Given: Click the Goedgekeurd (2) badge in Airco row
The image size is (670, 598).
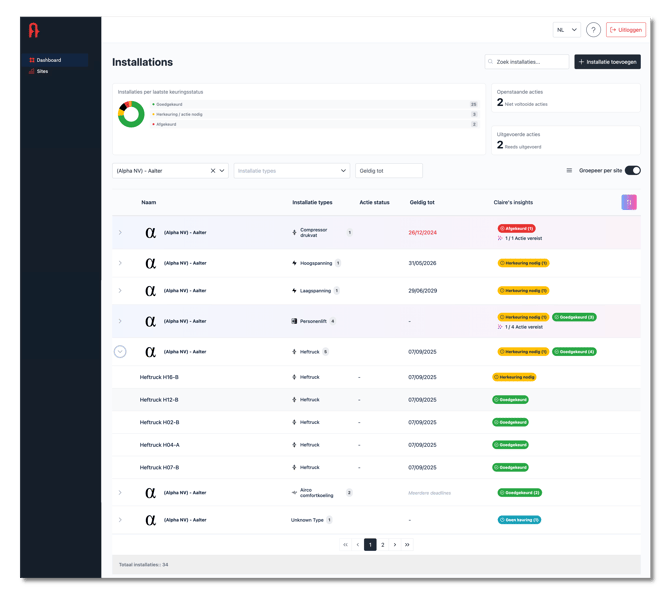Looking at the screenshot, I should pos(520,492).
